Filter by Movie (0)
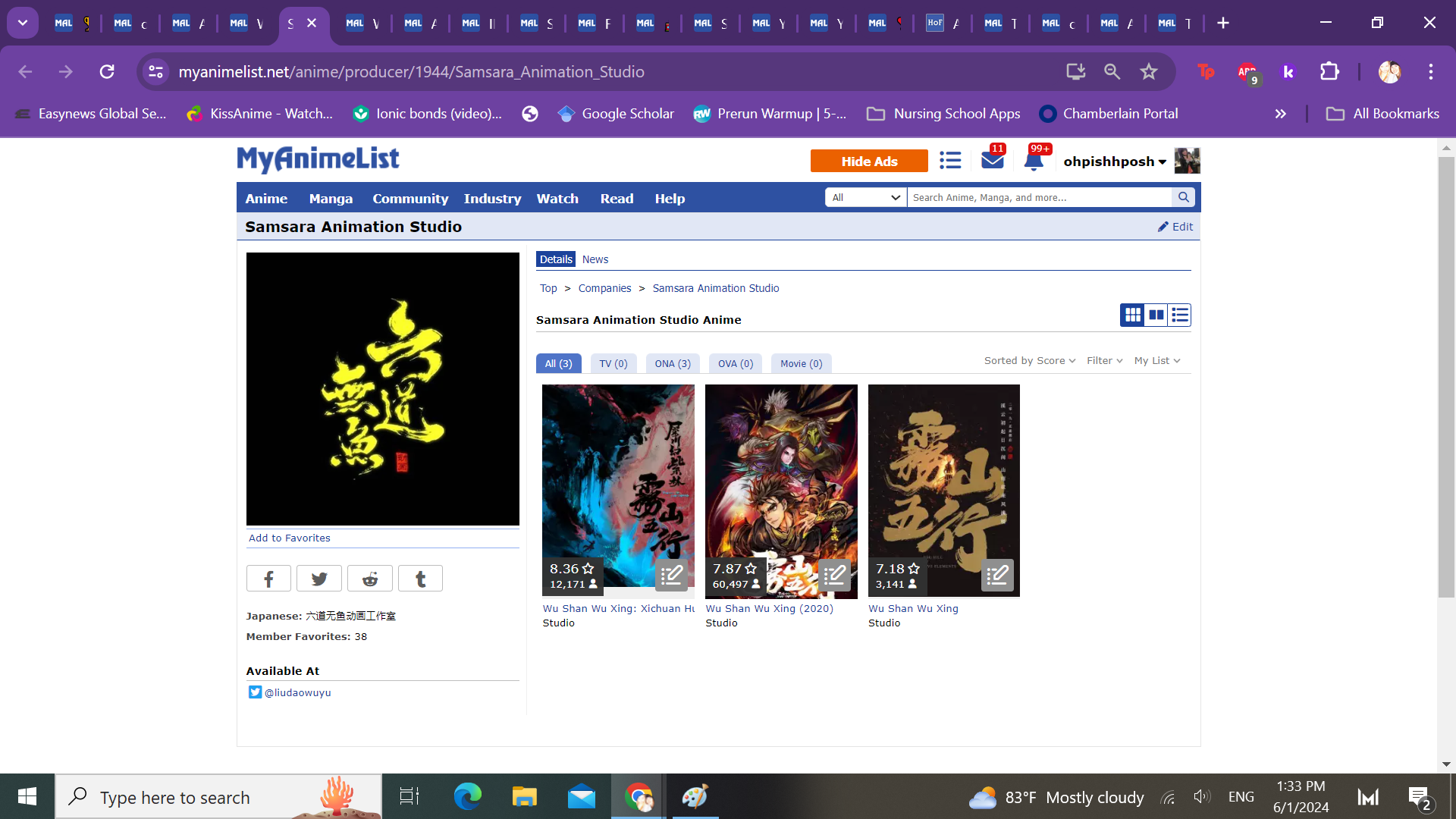This screenshot has height=819, width=1456. tap(802, 364)
